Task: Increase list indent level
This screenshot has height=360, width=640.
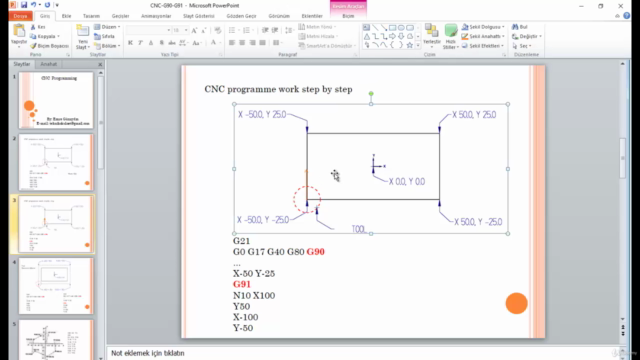Action: (x=275, y=30)
